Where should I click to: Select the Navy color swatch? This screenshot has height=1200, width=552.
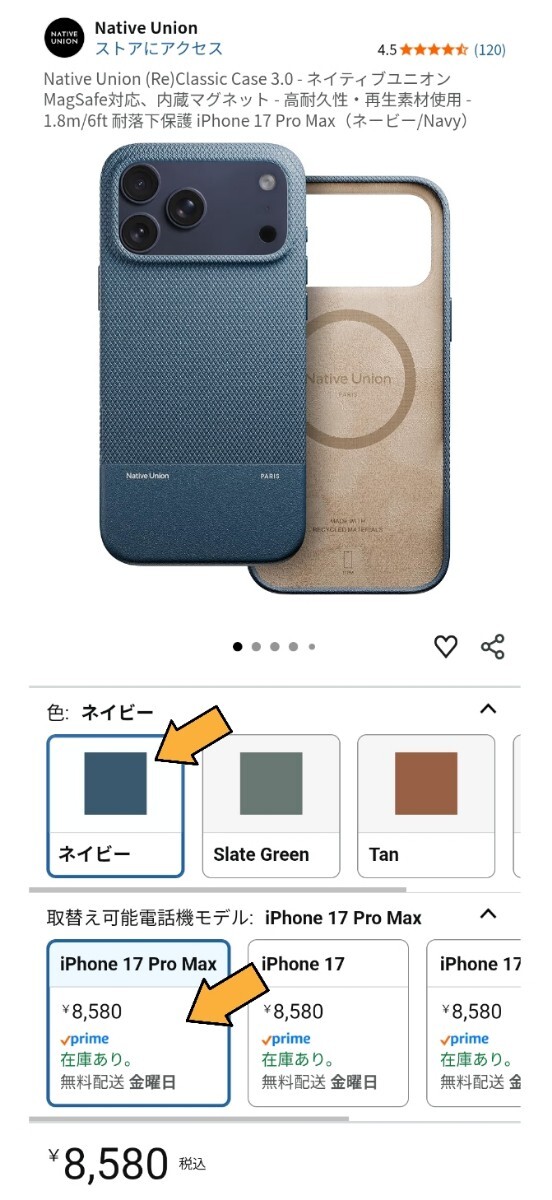coord(116,806)
